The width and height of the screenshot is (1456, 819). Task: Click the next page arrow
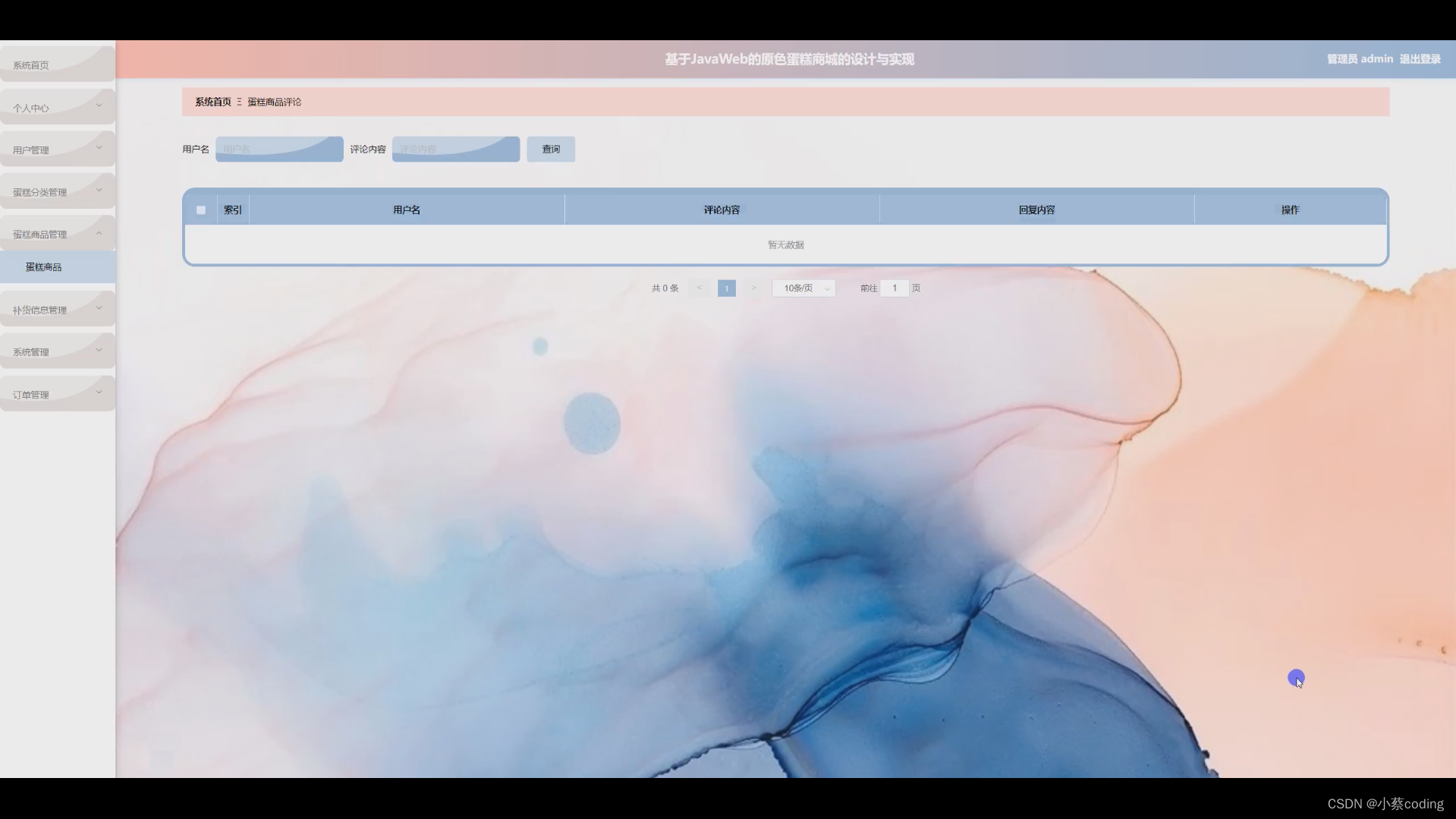click(x=753, y=288)
